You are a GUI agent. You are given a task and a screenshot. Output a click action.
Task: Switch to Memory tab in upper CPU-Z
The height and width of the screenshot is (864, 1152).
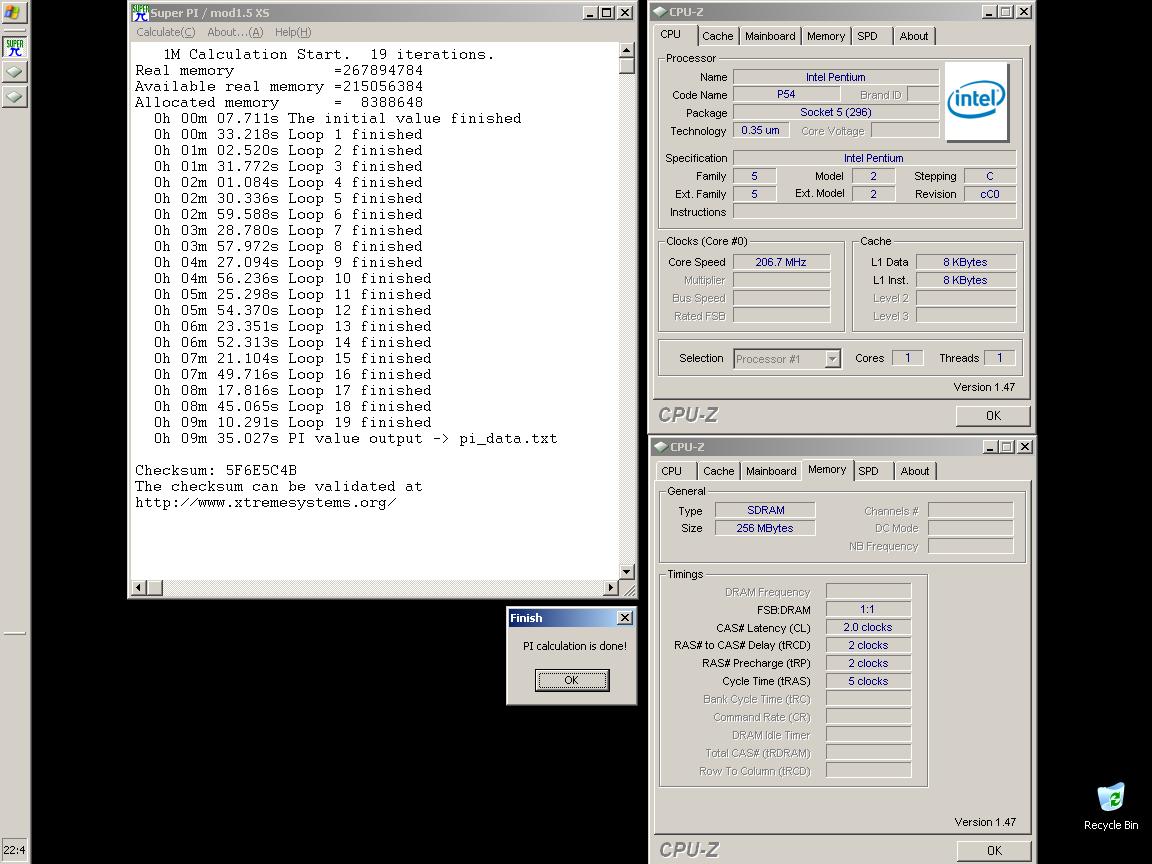tap(826, 36)
